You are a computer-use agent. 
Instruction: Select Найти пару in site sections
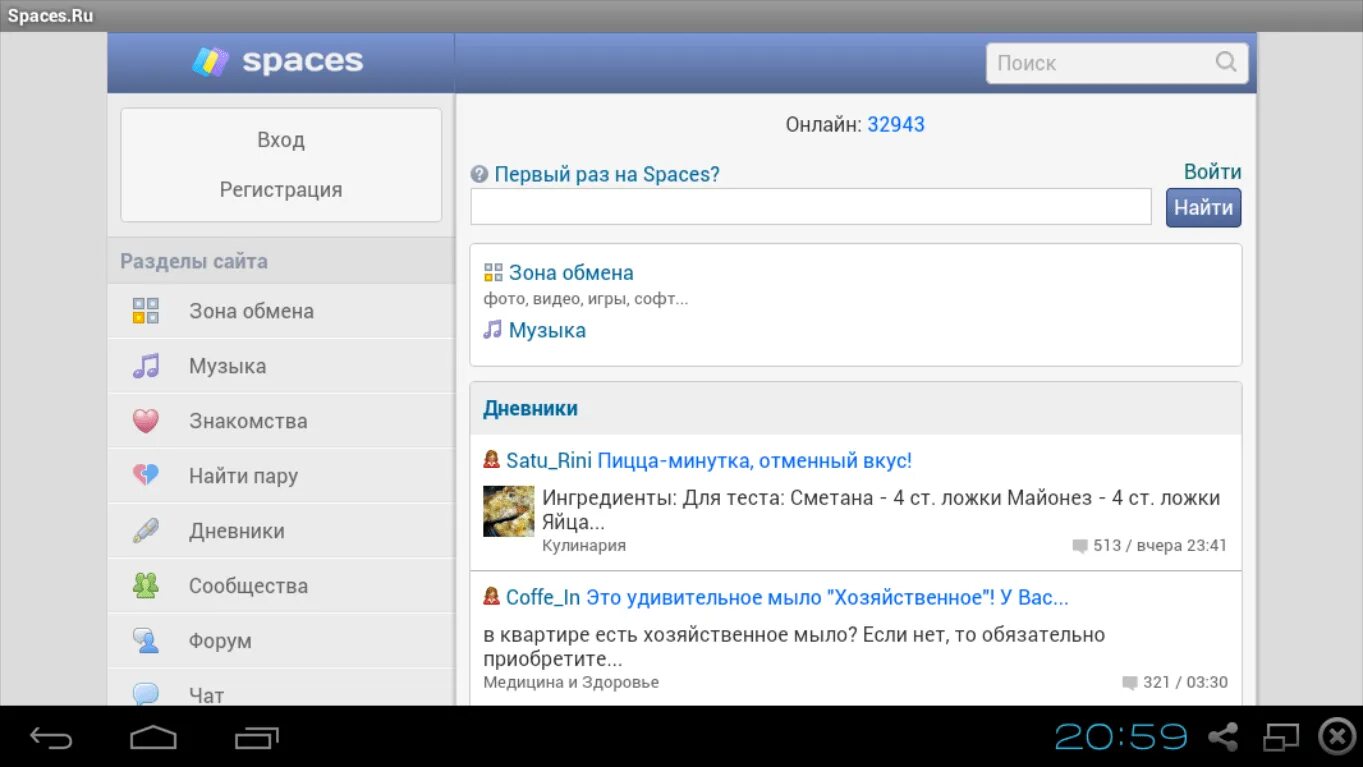[281, 476]
